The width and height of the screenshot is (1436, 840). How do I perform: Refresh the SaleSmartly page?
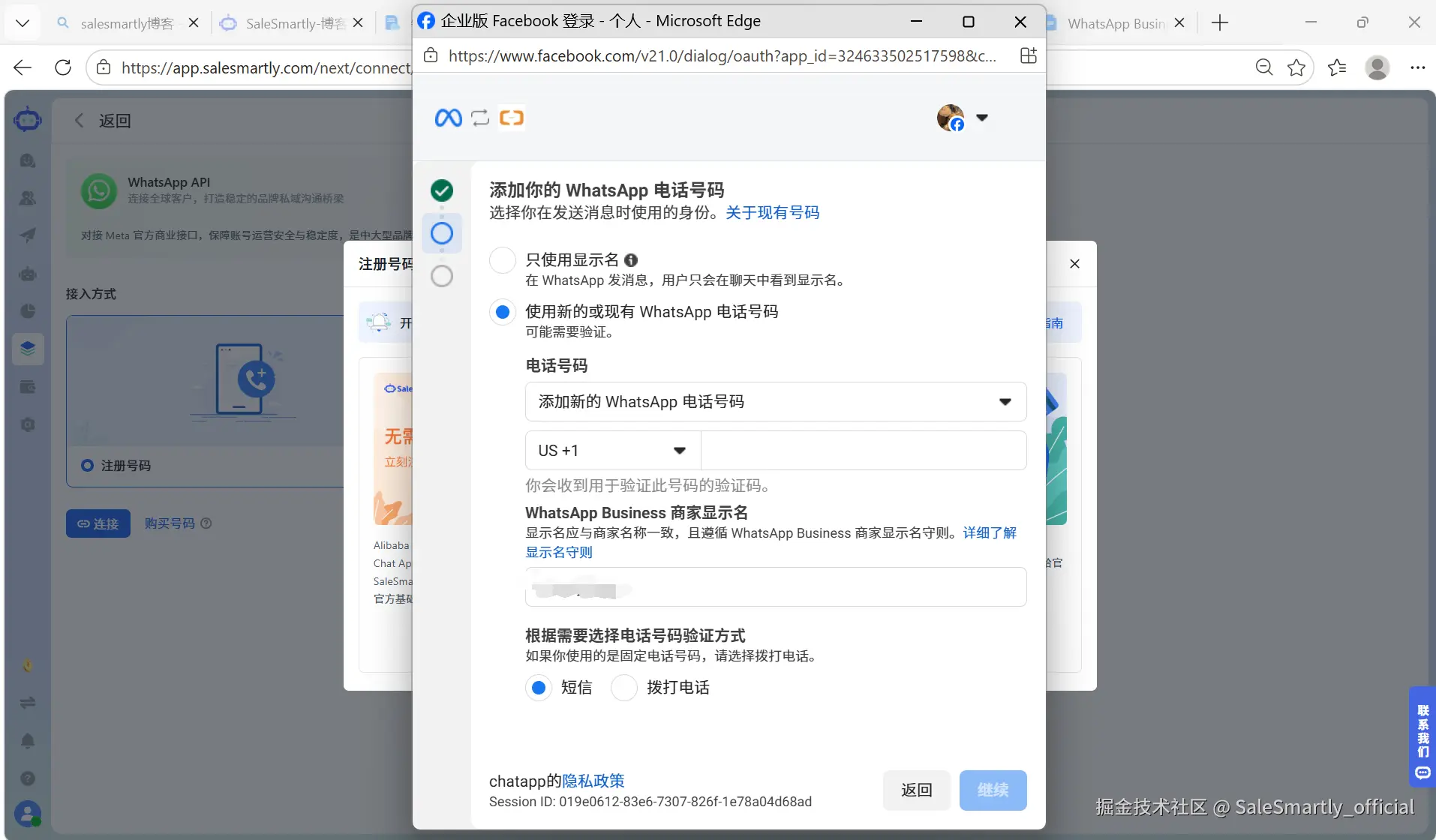click(63, 67)
